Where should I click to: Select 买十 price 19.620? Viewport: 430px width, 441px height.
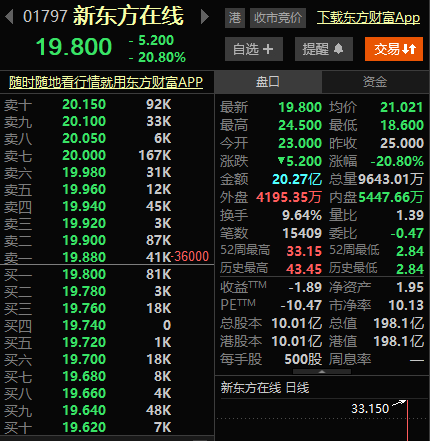click(84, 427)
